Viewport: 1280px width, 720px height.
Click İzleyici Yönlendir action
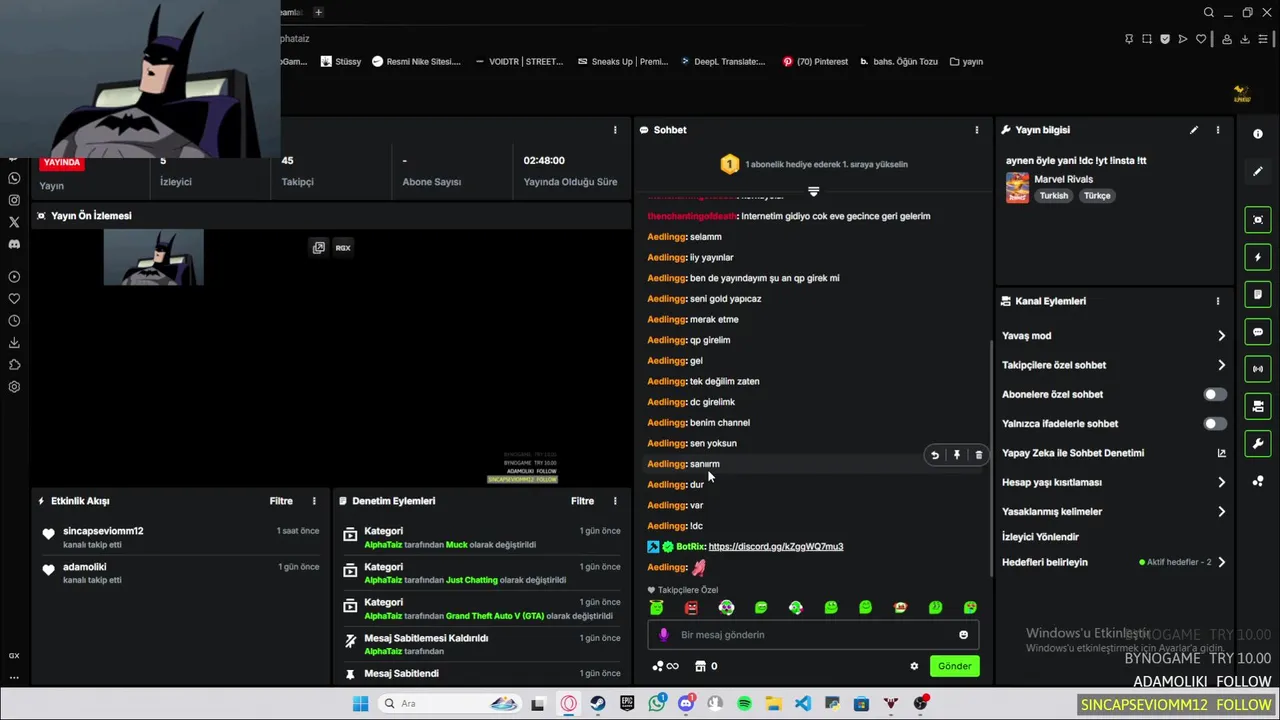pyautogui.click(x=1041, y=537)
